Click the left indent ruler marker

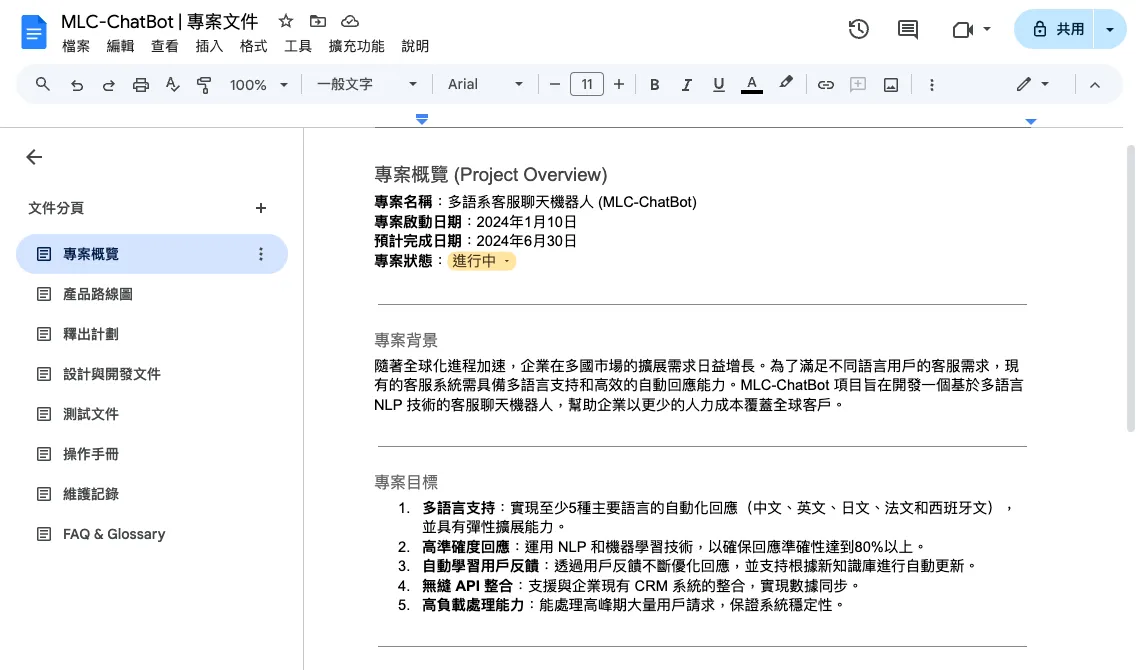422,120
